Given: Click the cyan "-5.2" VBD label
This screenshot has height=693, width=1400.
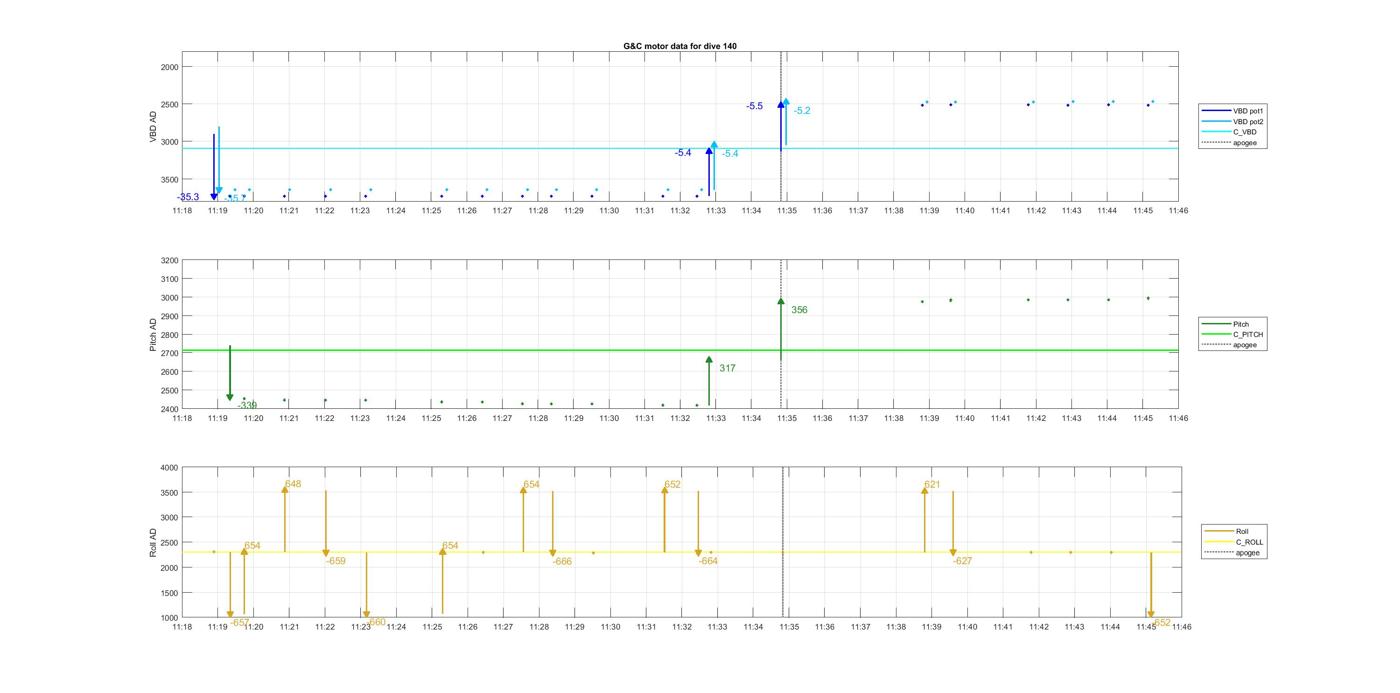Looking at the screenshot, I should click(802, 111).
